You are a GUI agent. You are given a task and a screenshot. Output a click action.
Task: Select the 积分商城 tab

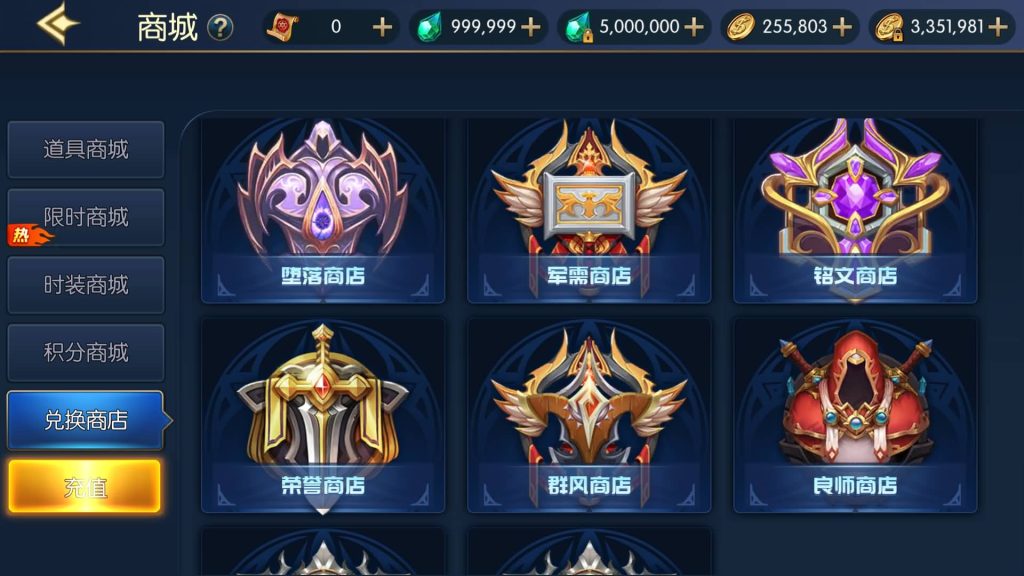pos(86,353)
